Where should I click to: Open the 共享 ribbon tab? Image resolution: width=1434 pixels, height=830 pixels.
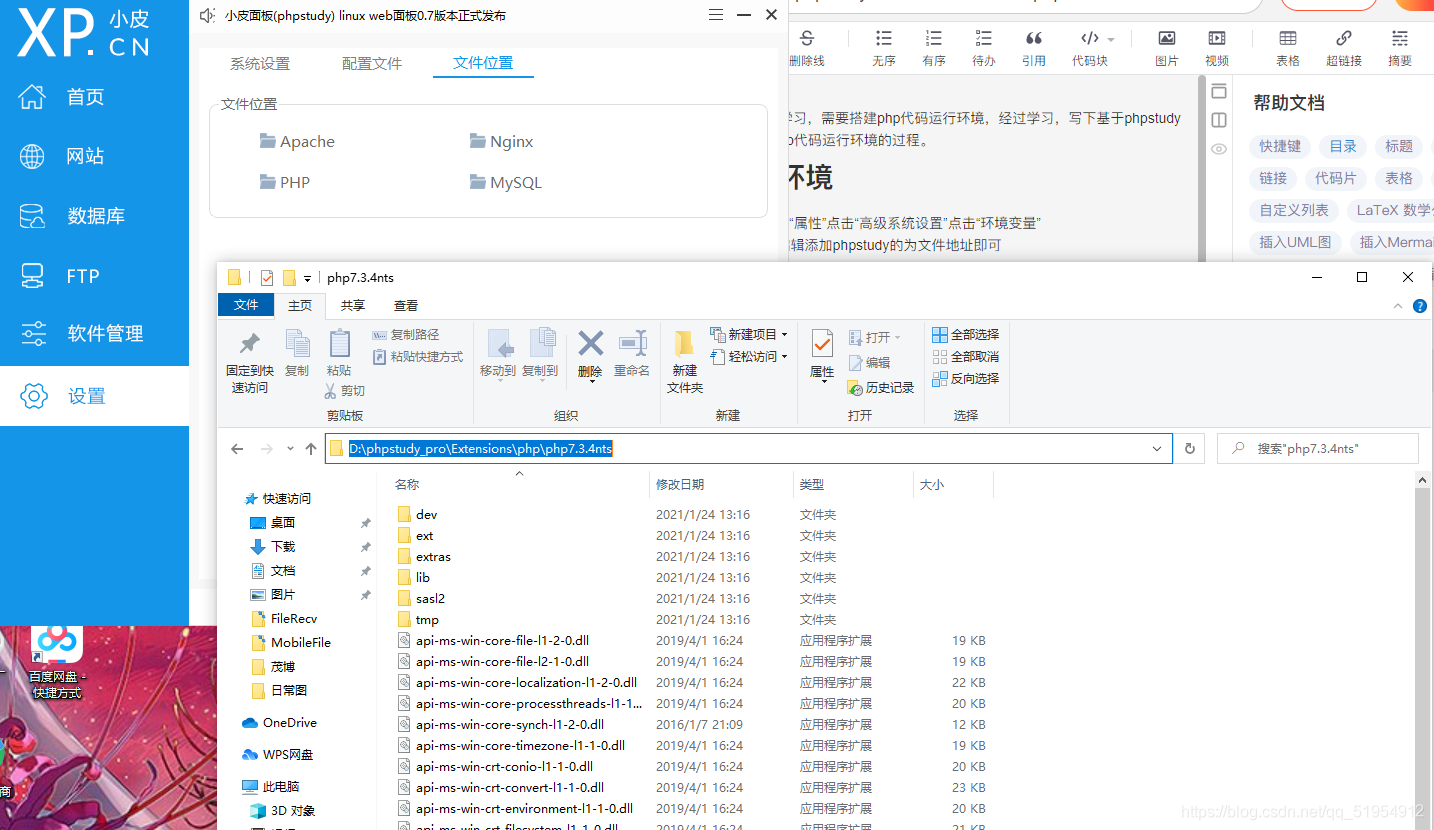[x=352, y=305]
